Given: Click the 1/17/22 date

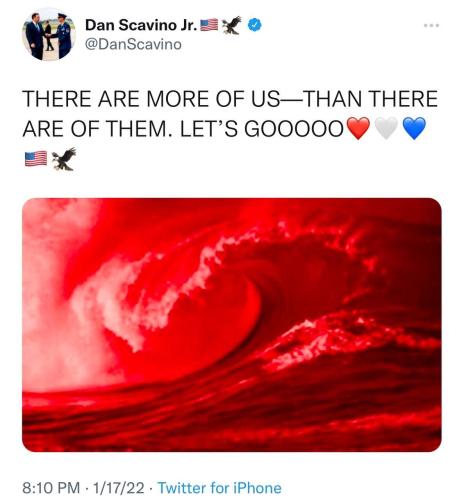Looking at the screenshot, I should tap(119, 488).
